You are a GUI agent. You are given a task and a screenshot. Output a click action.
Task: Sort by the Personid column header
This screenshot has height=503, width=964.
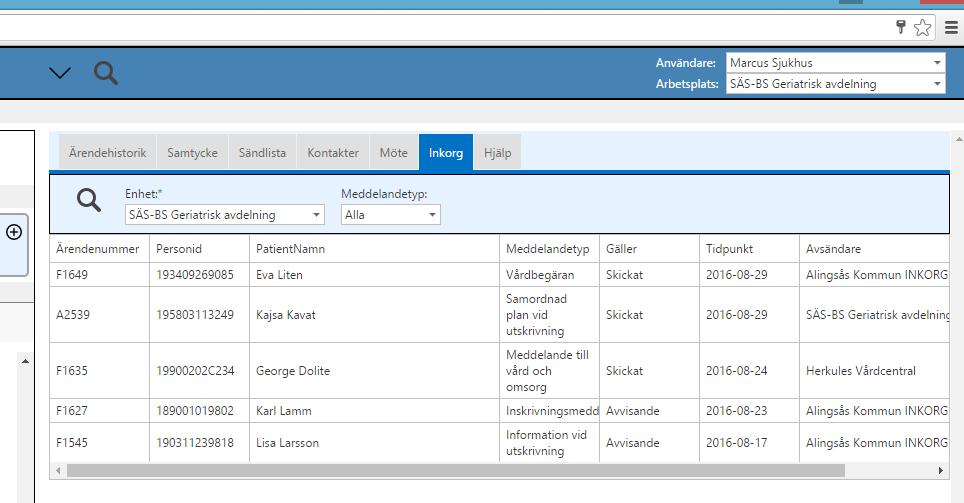tap(199, 249)
